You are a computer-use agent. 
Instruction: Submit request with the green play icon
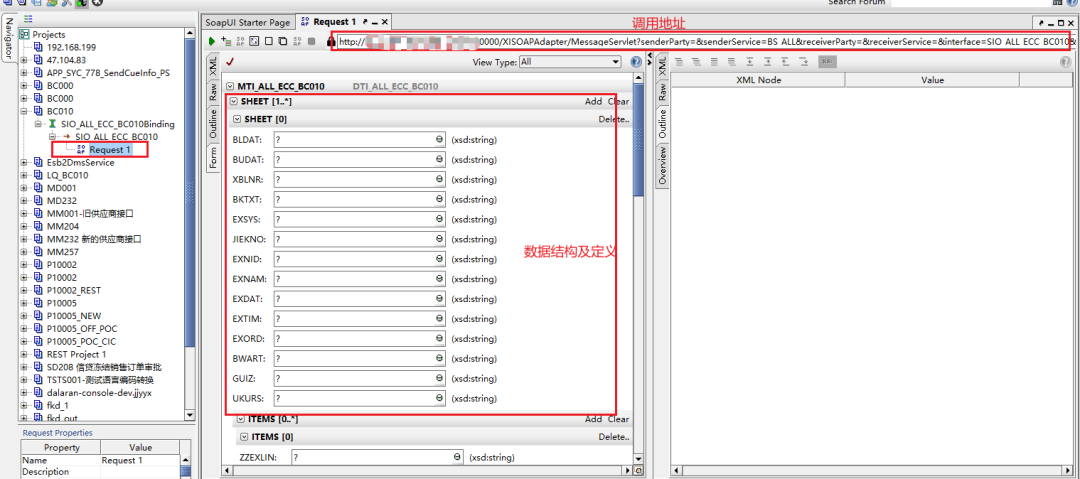(212, 41)
